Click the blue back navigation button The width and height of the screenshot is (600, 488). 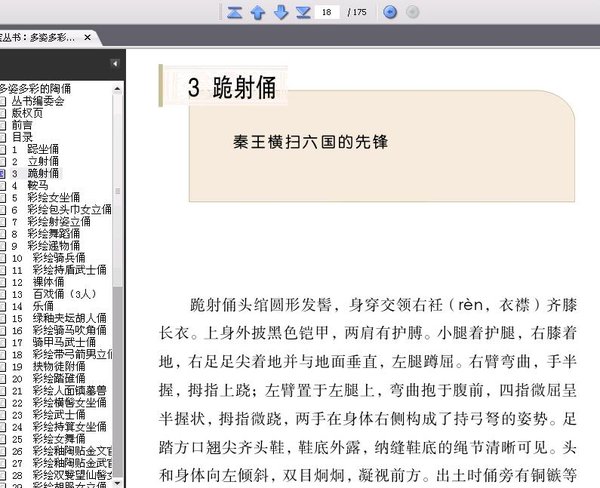(x=390, y=12)
